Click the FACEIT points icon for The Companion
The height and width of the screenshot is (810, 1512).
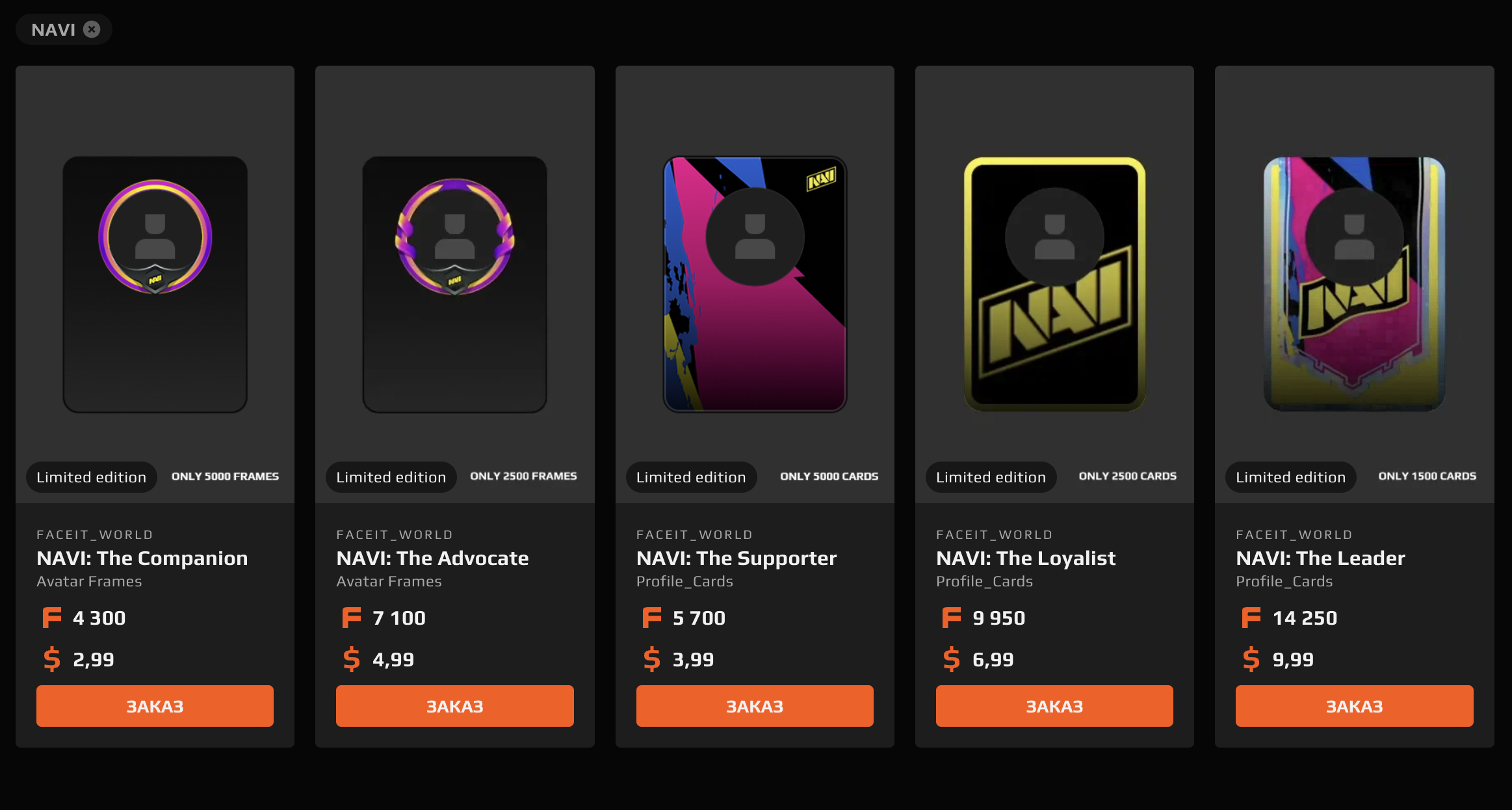click(52, 618)
